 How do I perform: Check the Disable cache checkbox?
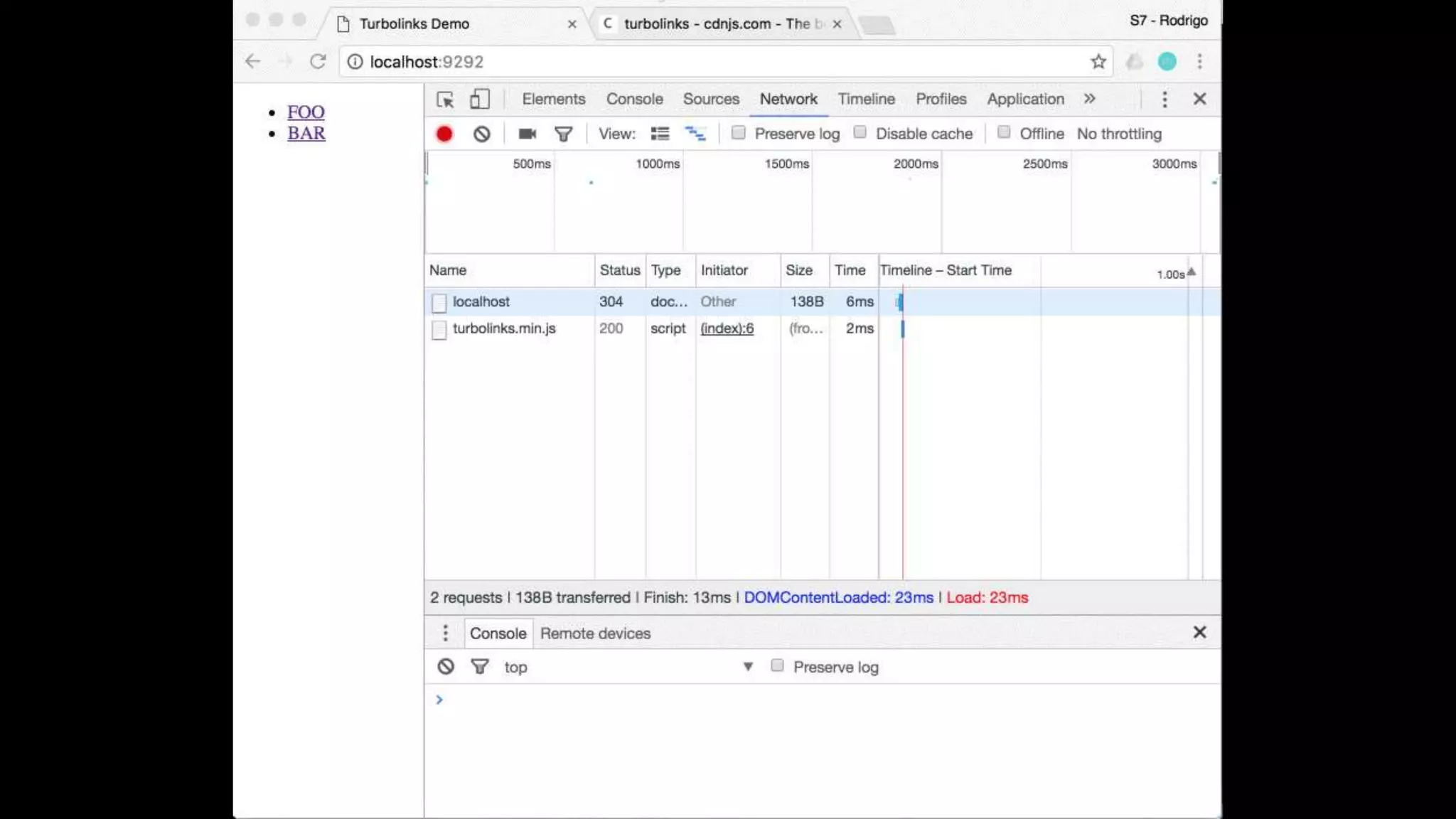tap(860, 133)
